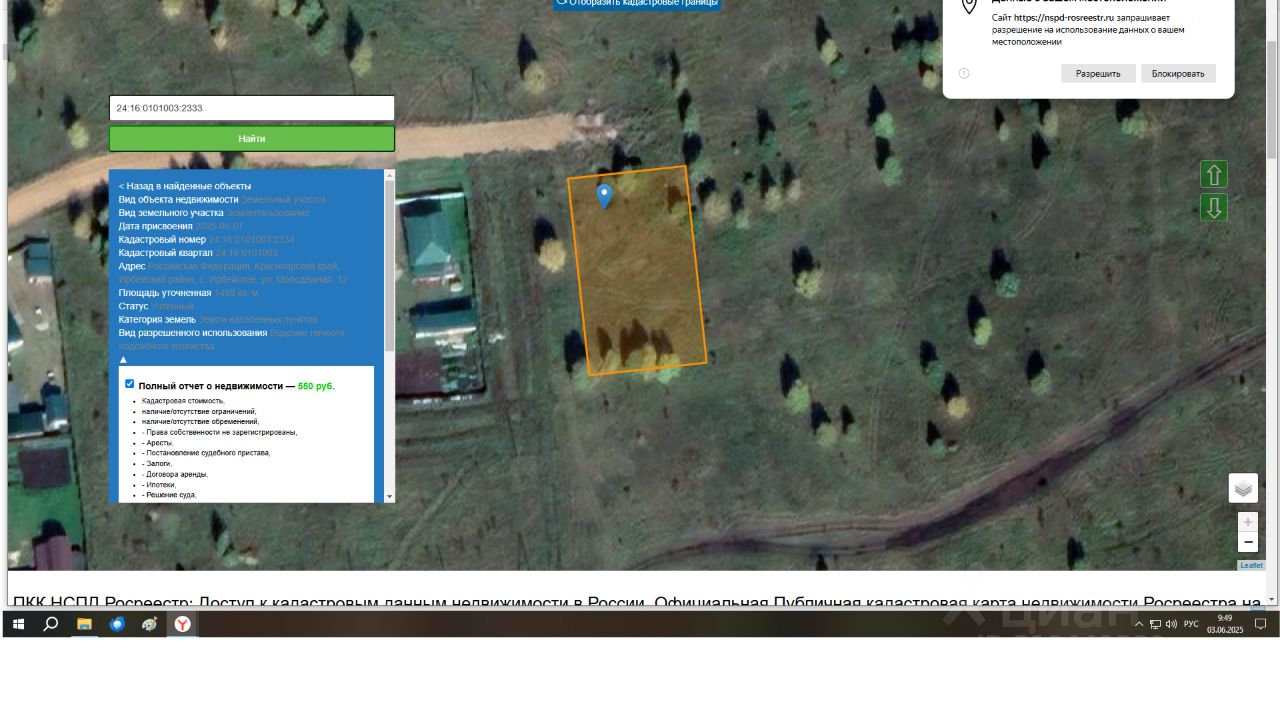Click Отобразить кадастровые границы button

[637, 3]
